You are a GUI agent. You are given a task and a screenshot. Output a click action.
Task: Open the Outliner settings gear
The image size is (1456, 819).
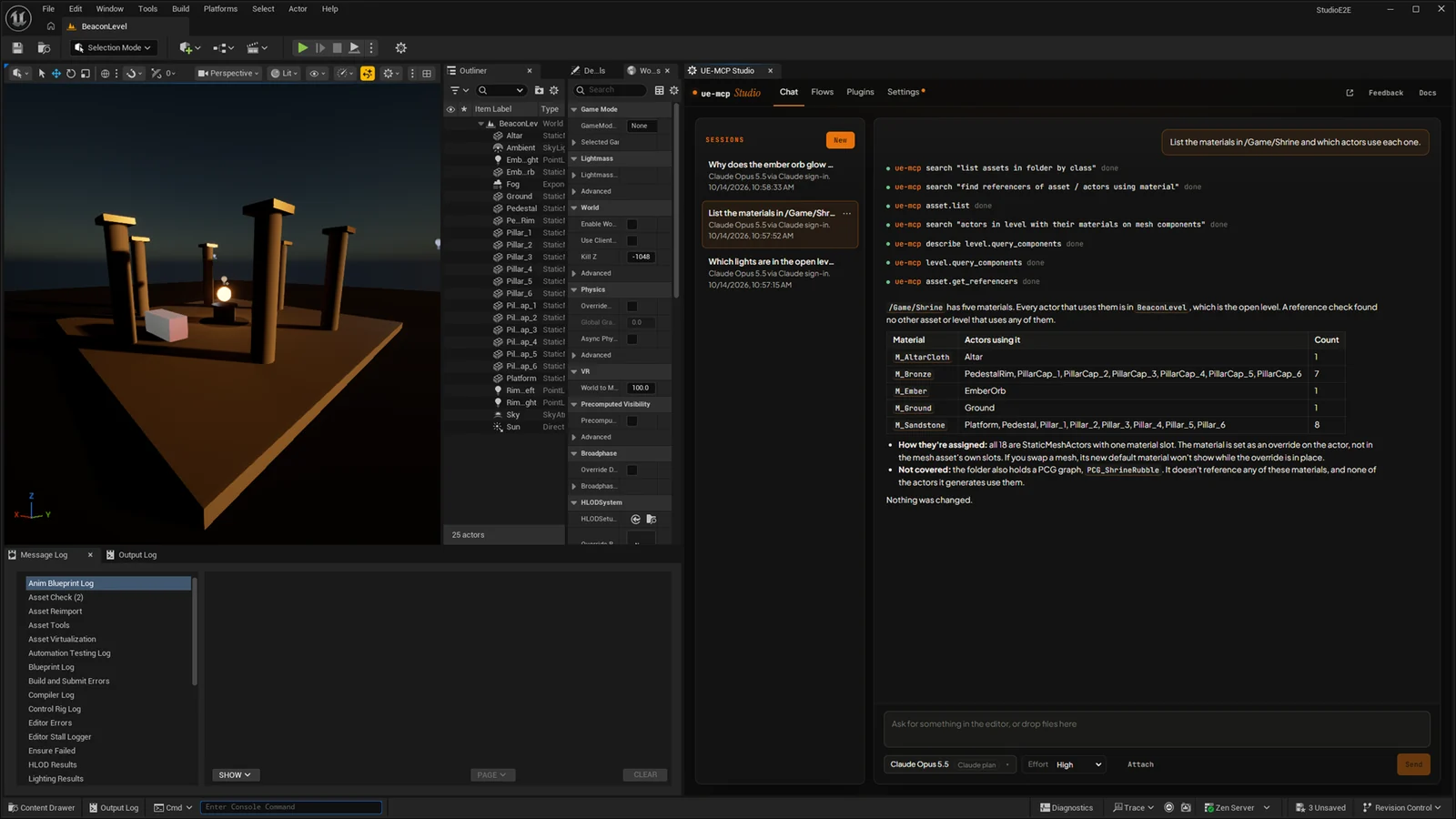553,90
